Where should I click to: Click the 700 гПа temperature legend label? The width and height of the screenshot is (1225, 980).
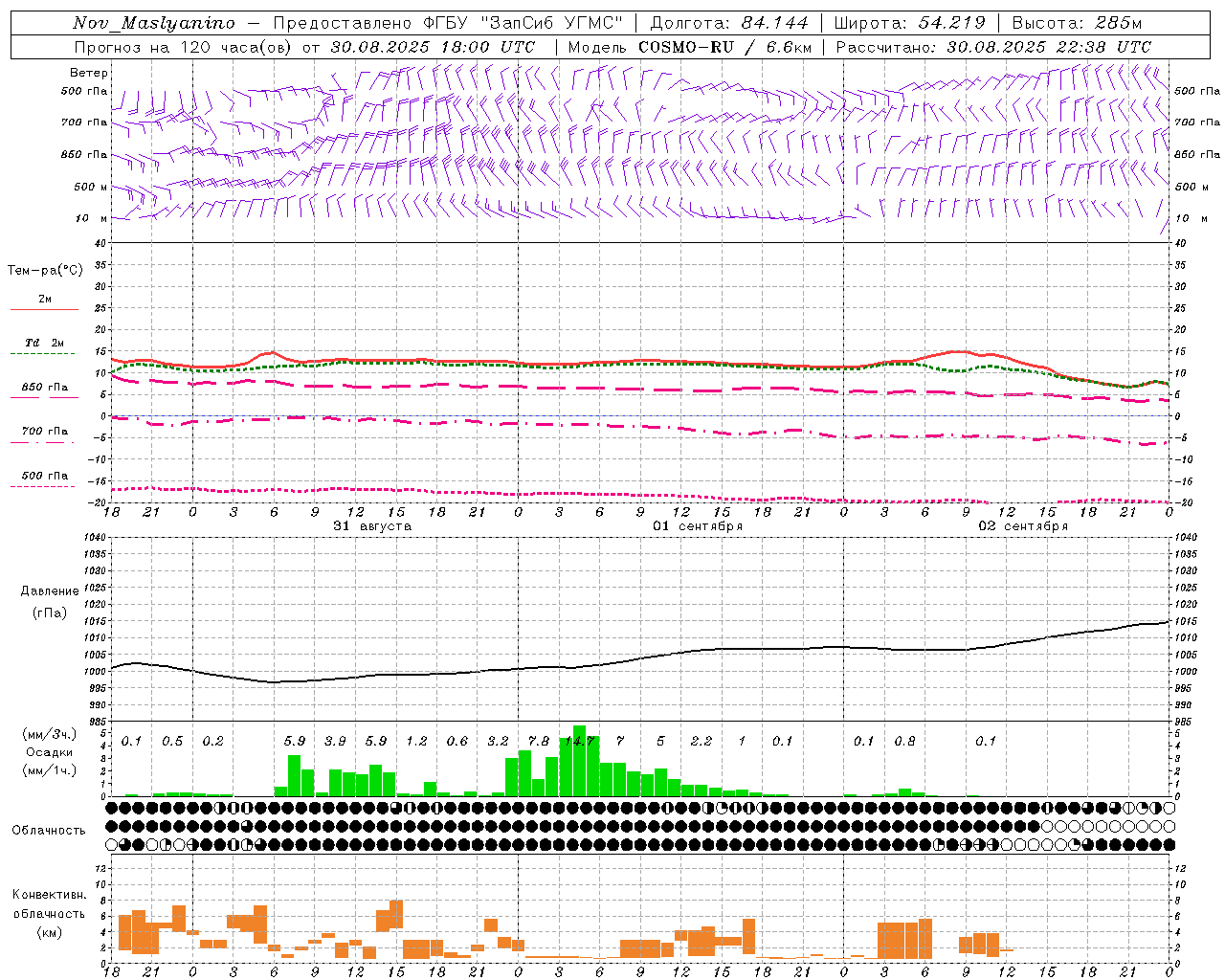tap(45, 431)
